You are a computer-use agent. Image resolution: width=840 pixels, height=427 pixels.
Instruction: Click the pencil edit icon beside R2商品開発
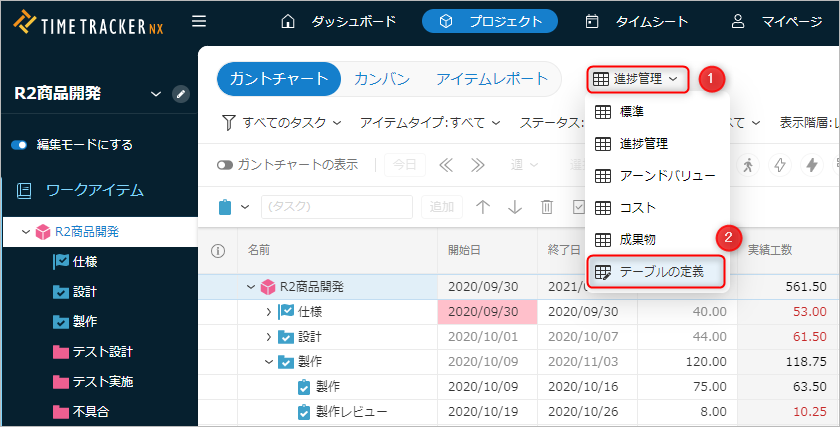pos(180,94)
